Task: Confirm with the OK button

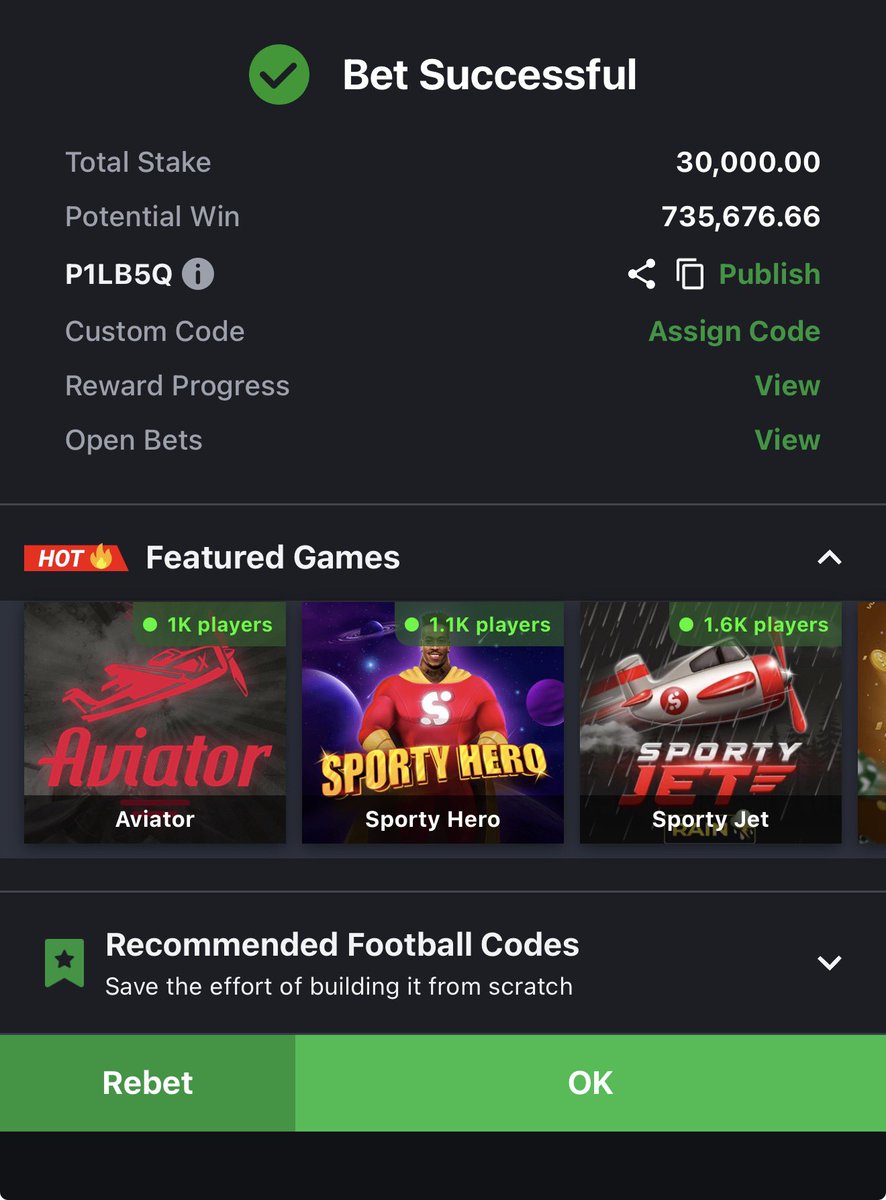Action: 591,1083
